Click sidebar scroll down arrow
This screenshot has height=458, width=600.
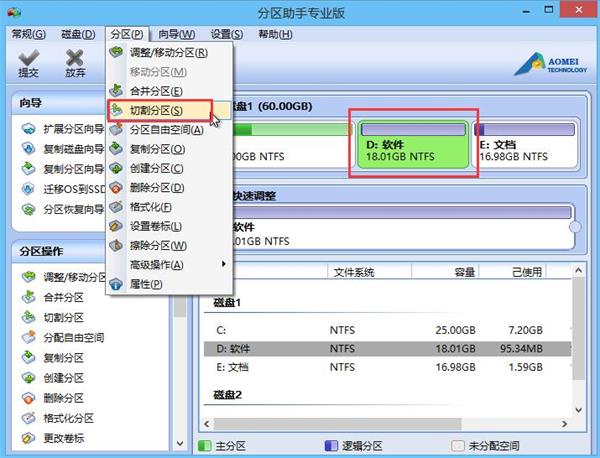(x=180, y=444)
